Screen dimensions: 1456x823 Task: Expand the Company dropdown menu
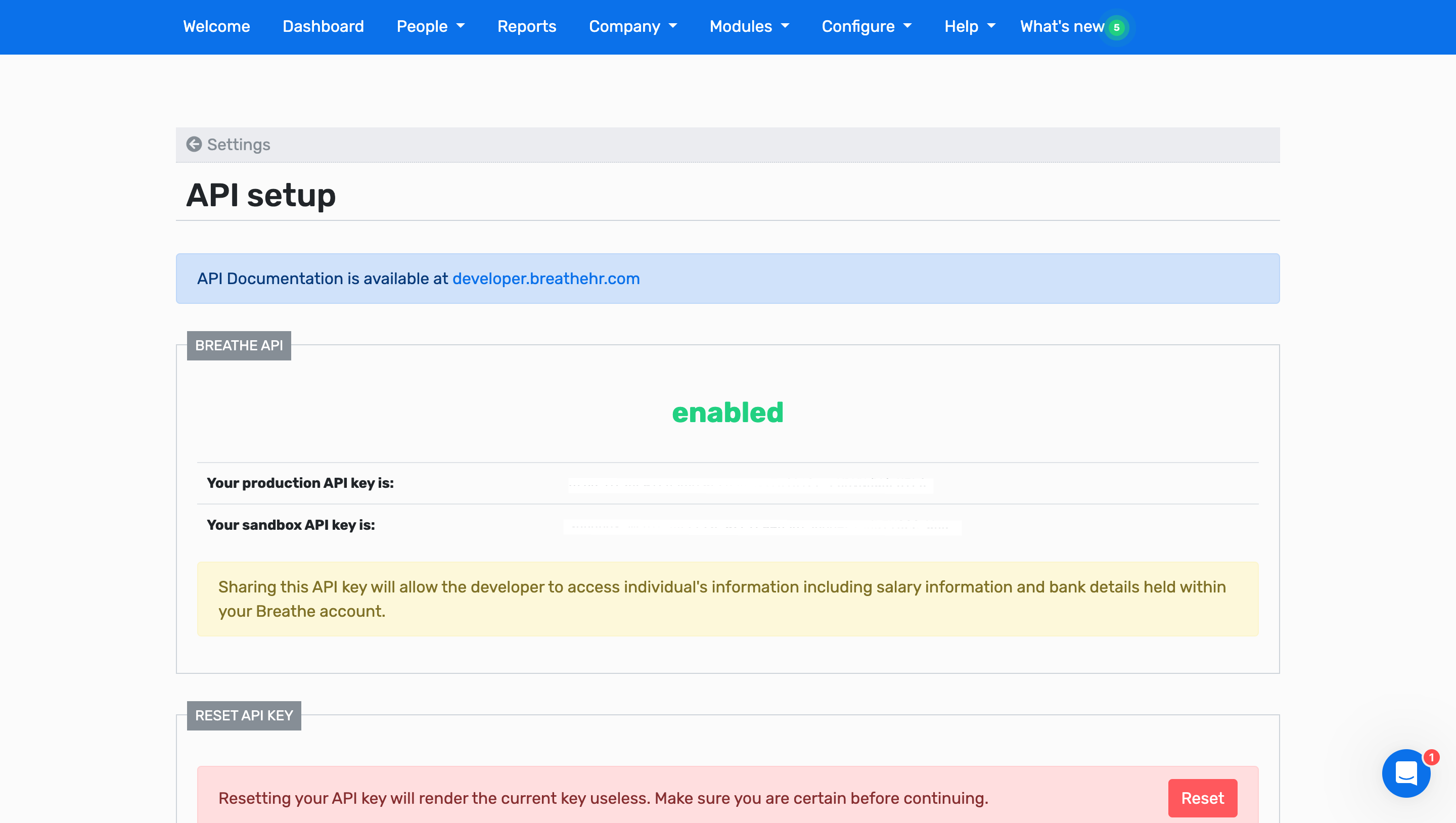(632, 27)
